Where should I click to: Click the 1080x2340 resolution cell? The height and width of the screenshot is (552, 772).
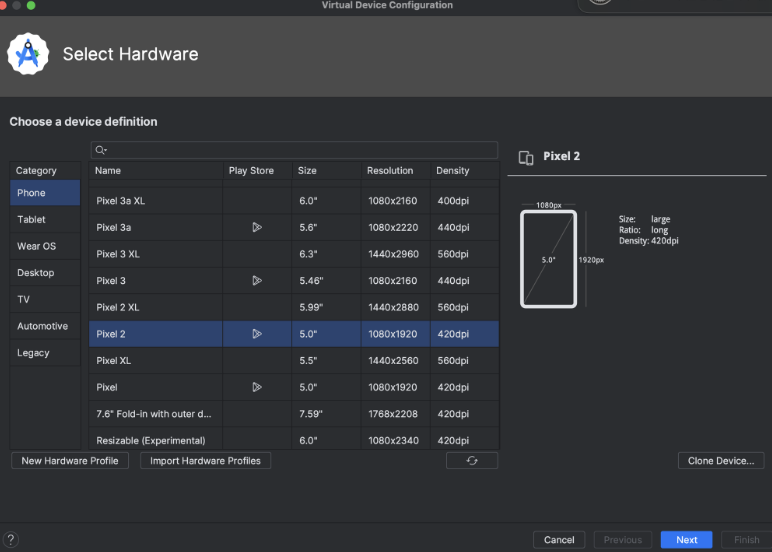pos(396,439)
